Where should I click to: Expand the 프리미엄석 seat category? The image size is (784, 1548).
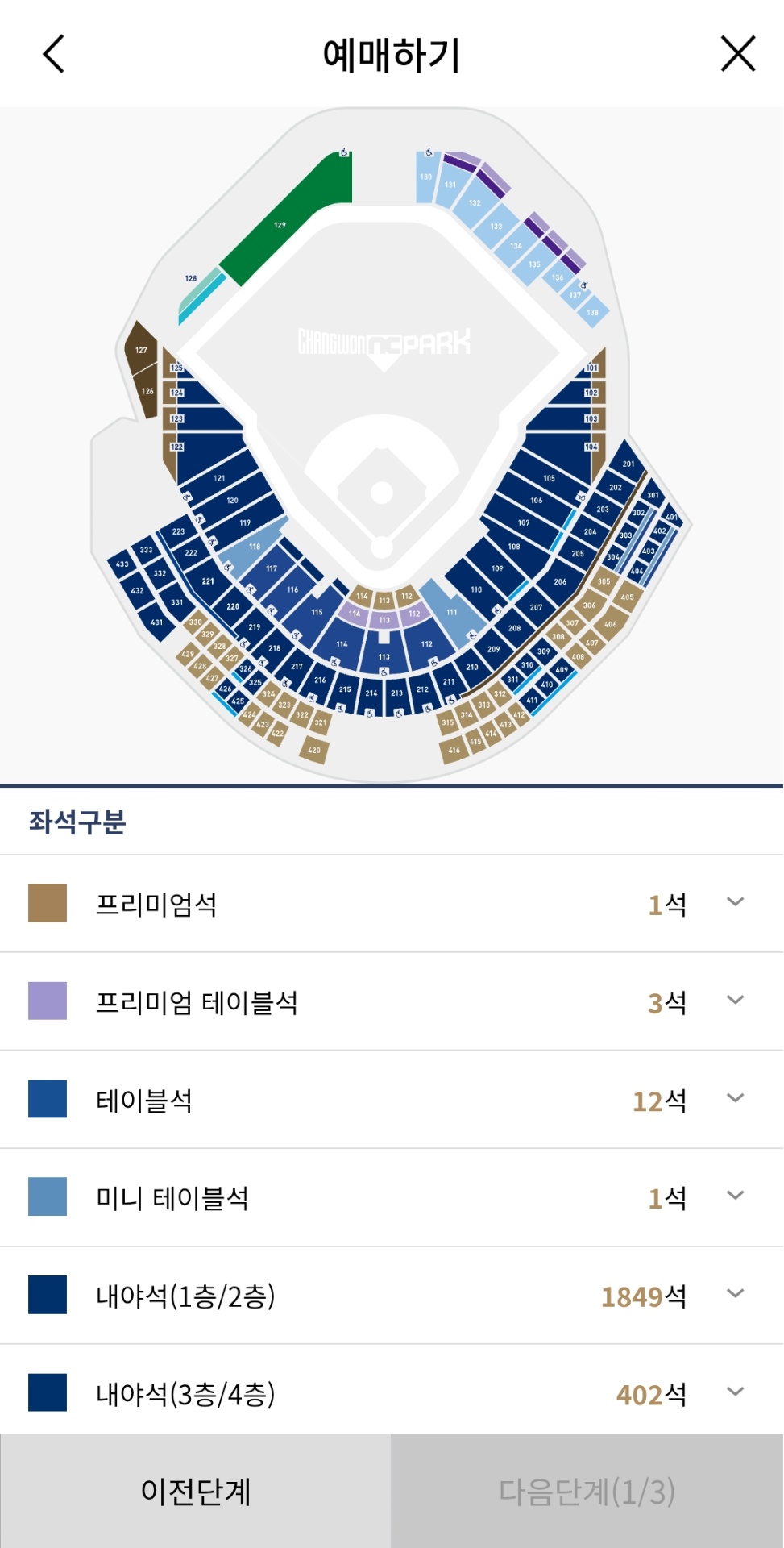coord(735,902)
